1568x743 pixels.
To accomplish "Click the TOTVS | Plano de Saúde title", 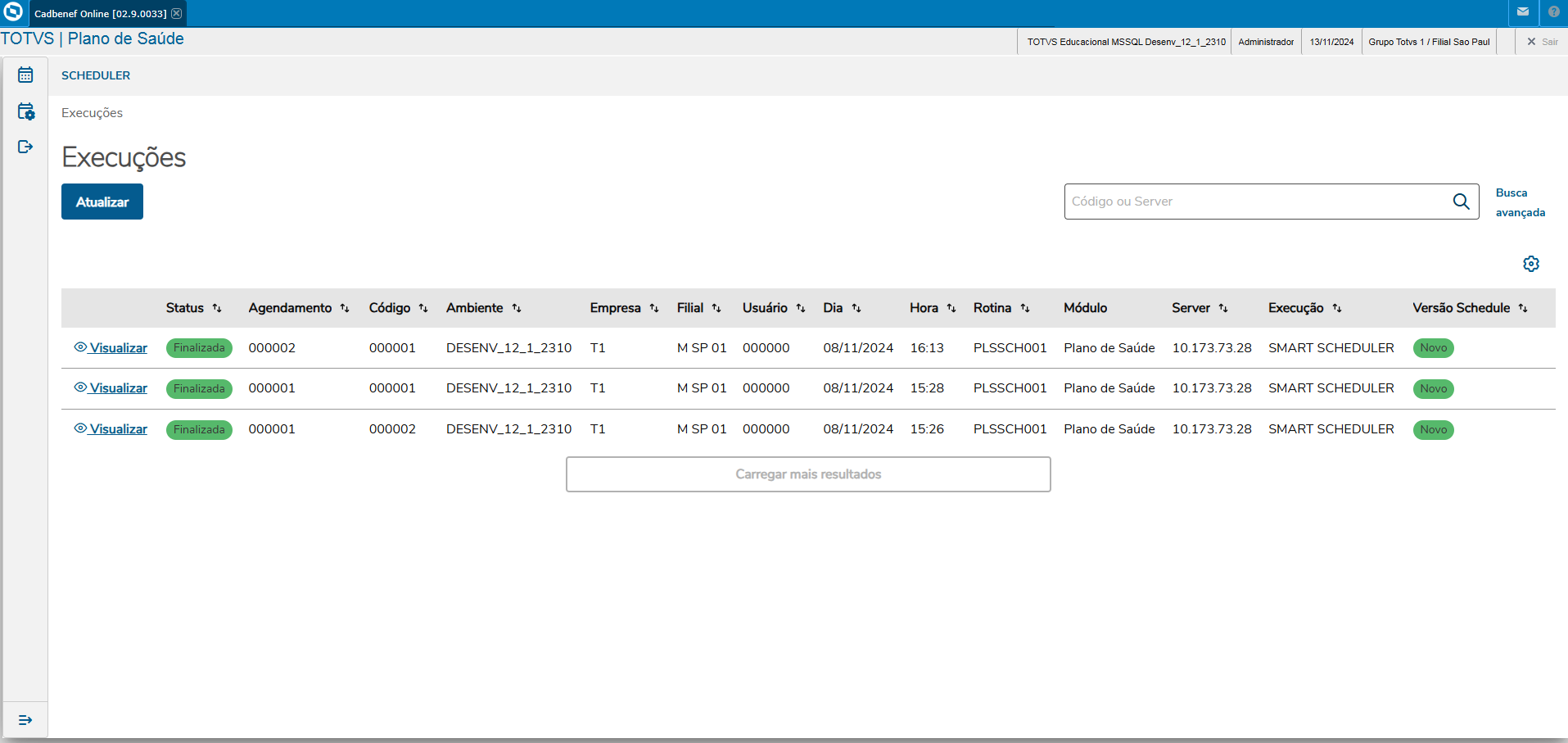I will (x=93, y=39).
